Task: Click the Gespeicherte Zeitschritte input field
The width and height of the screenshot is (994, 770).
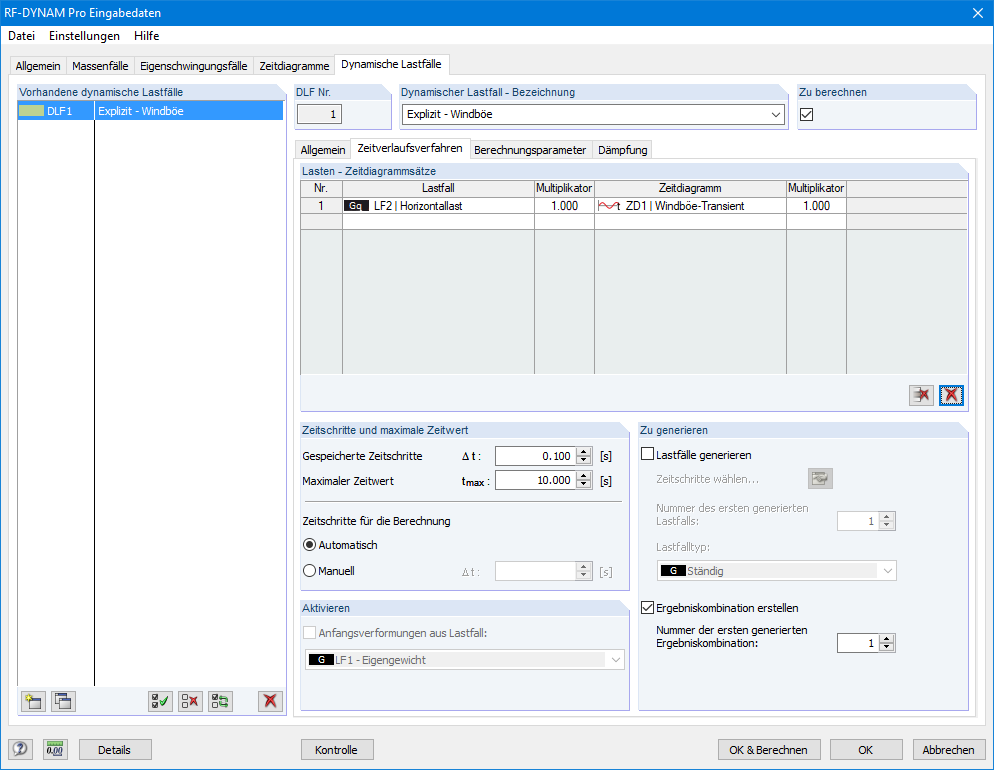Action: (535, 456)
